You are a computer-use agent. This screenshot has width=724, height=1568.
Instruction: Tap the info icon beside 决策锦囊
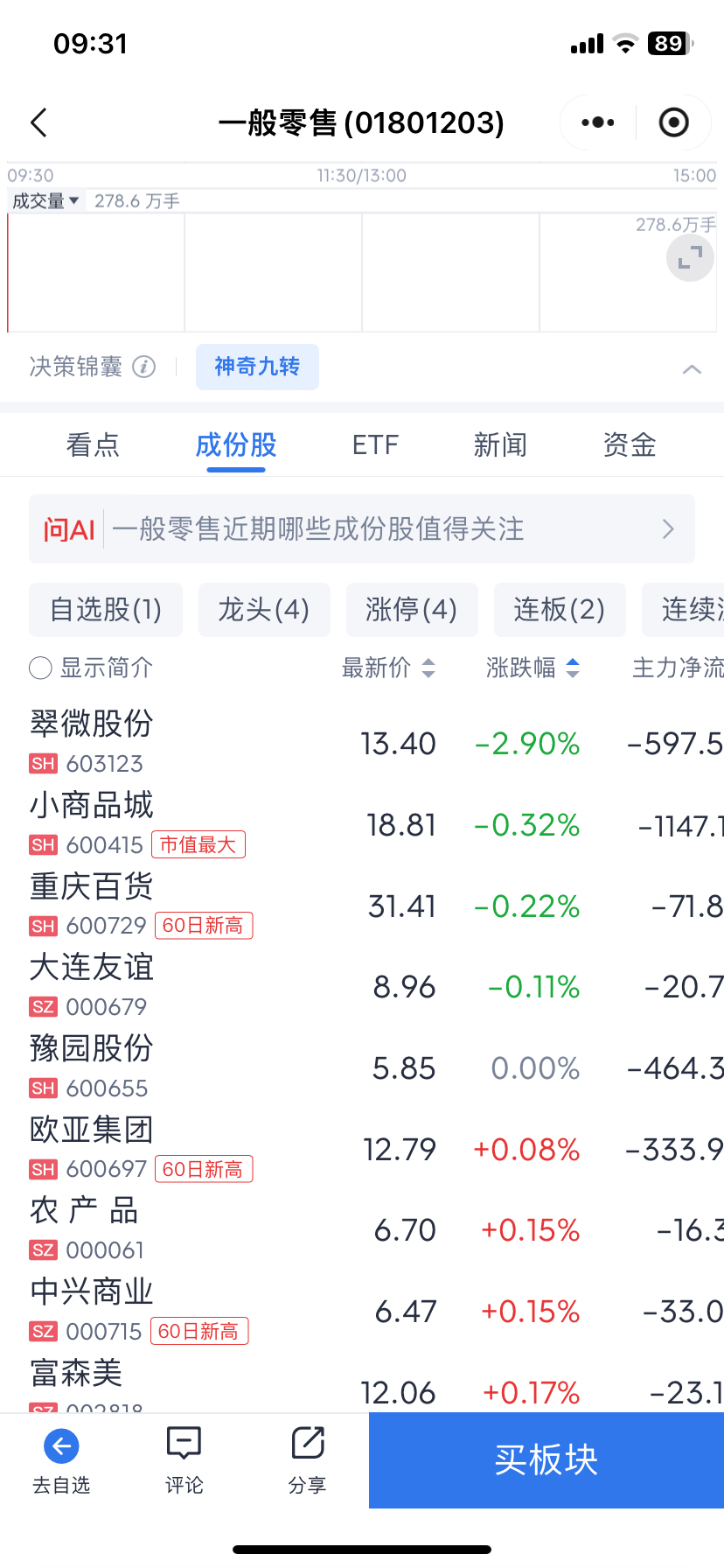pyautogui.click(x=144, y=367)
